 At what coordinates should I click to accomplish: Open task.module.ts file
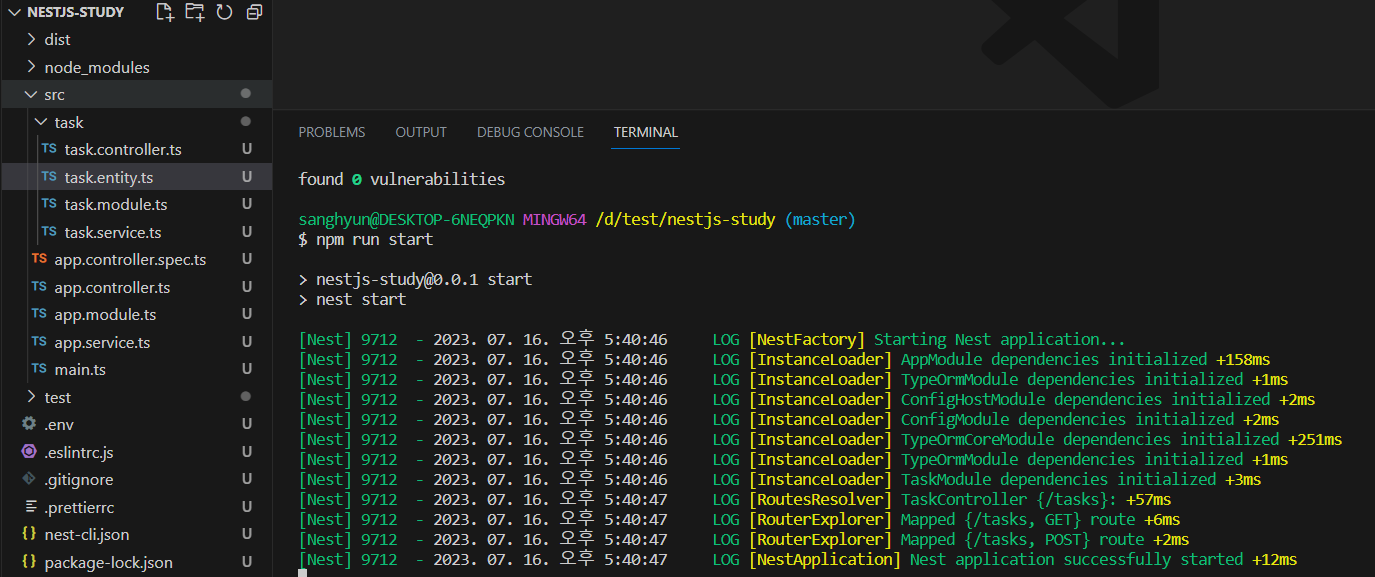(x=116, y=205)
